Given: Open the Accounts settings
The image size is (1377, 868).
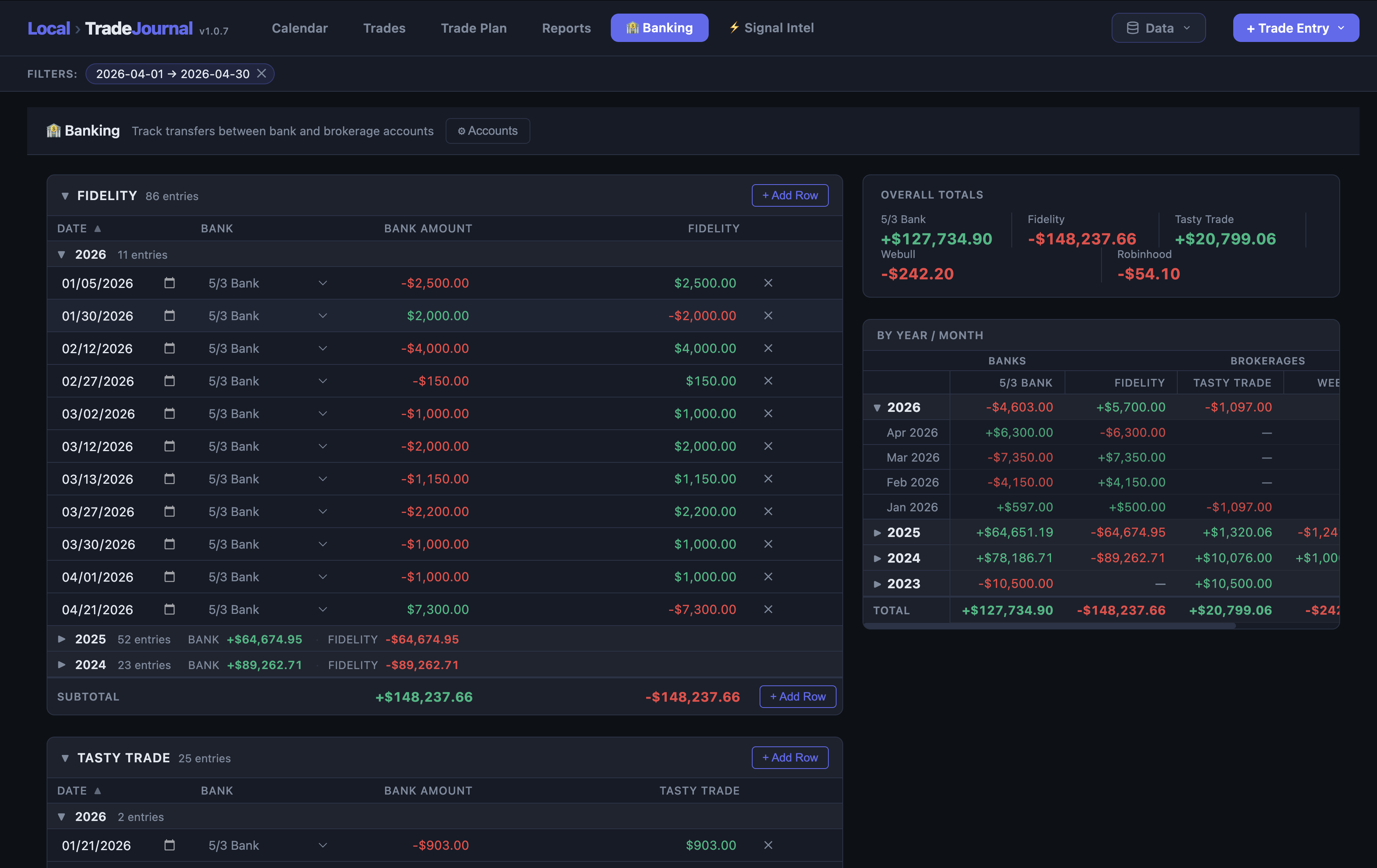Looking at the screenshot, I should [x=487, y=131].
